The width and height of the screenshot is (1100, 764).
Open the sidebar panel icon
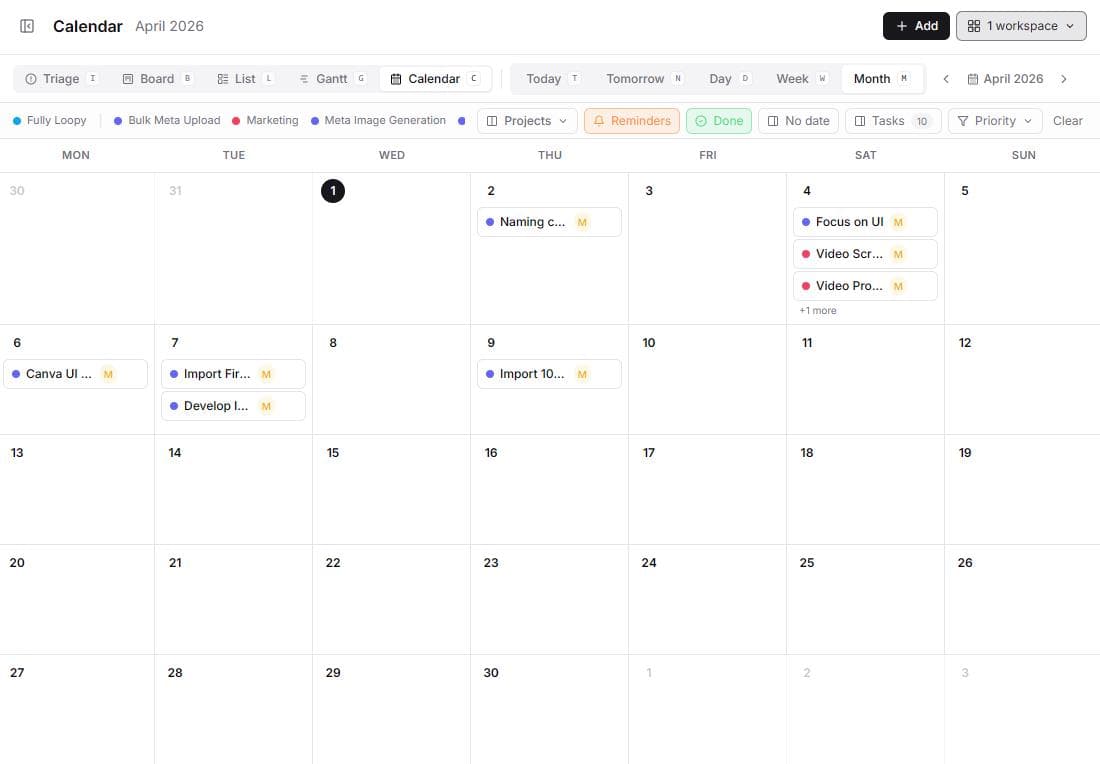(26, 26)
